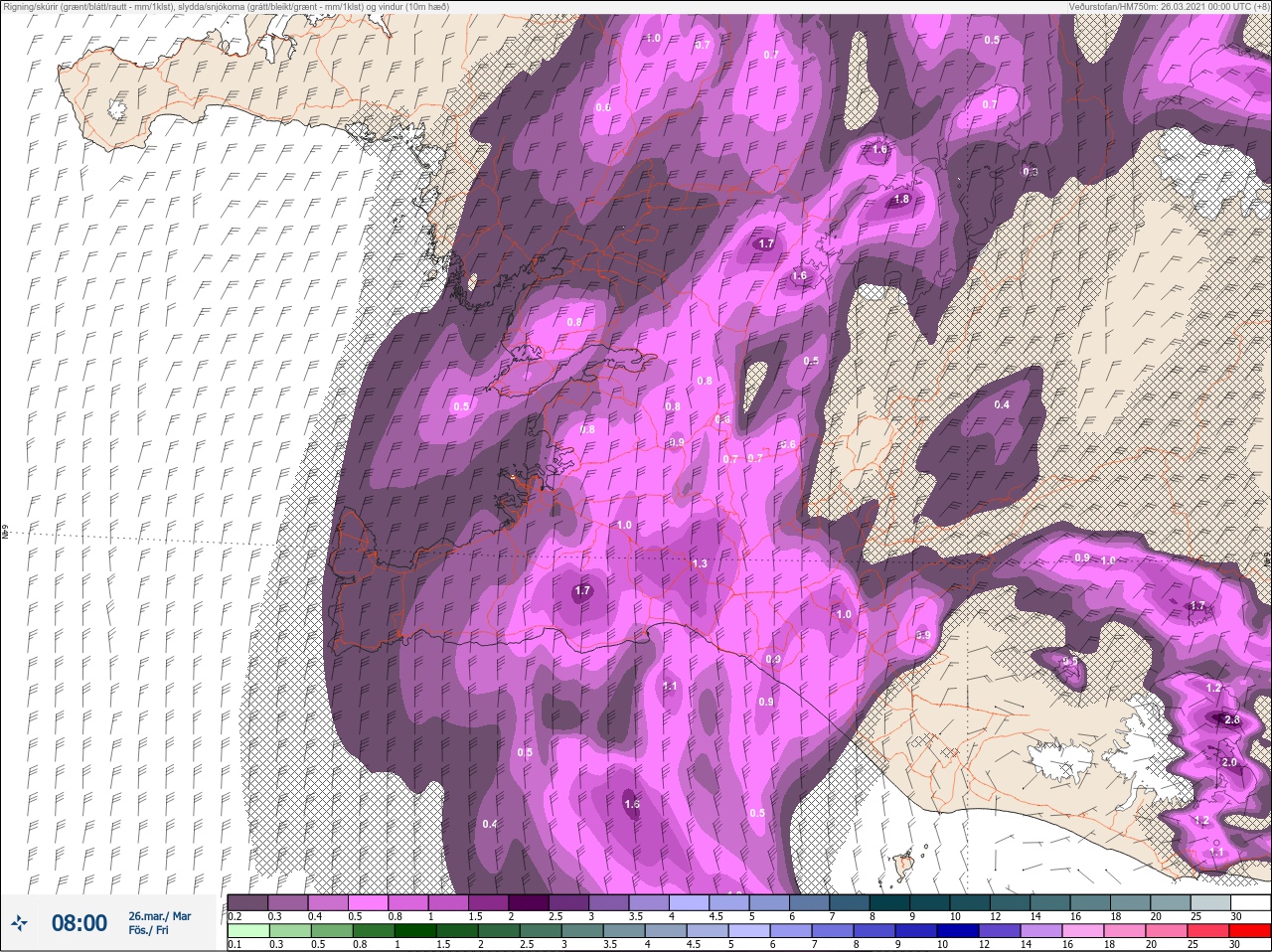
Task: Click the map title starting 'Rigning/skúrir'
Action: point(226,7)
